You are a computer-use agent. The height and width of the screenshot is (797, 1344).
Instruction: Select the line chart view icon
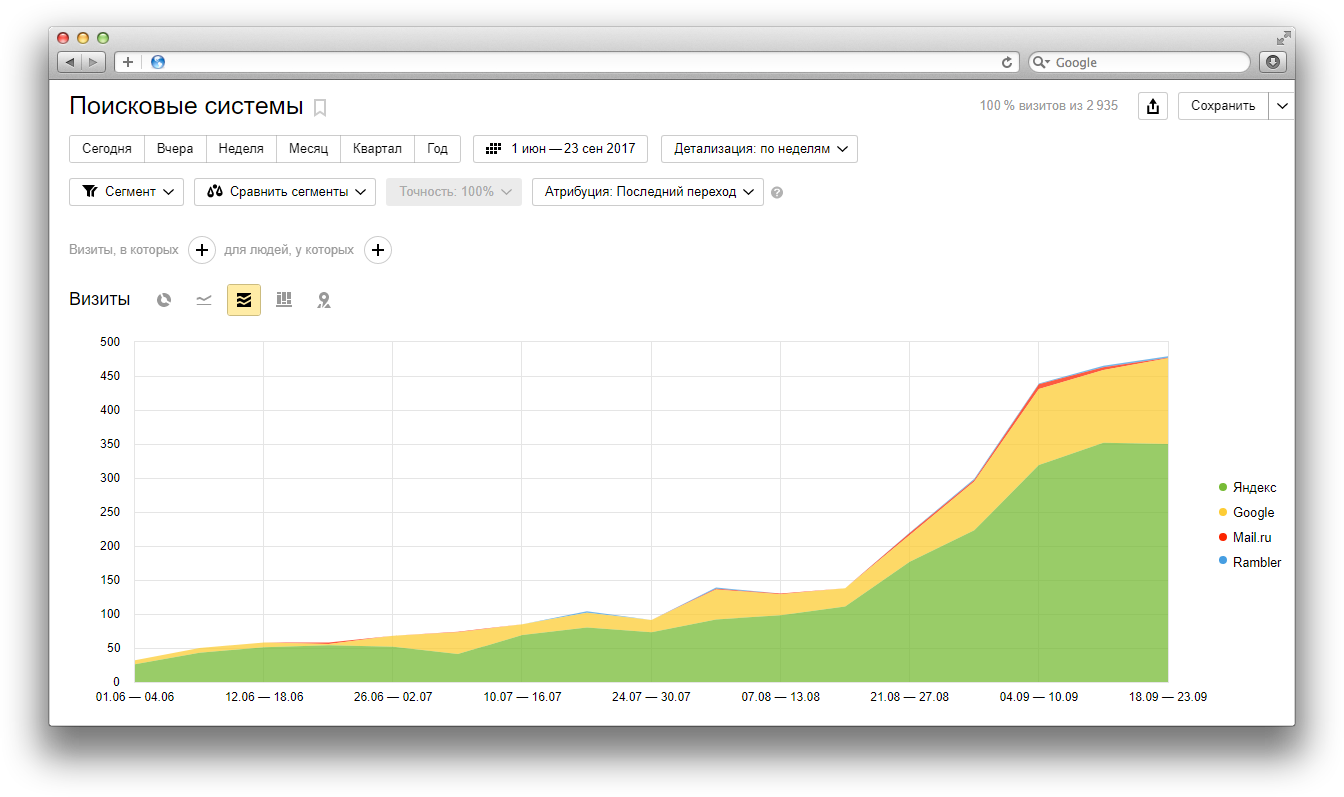[204, 300]
